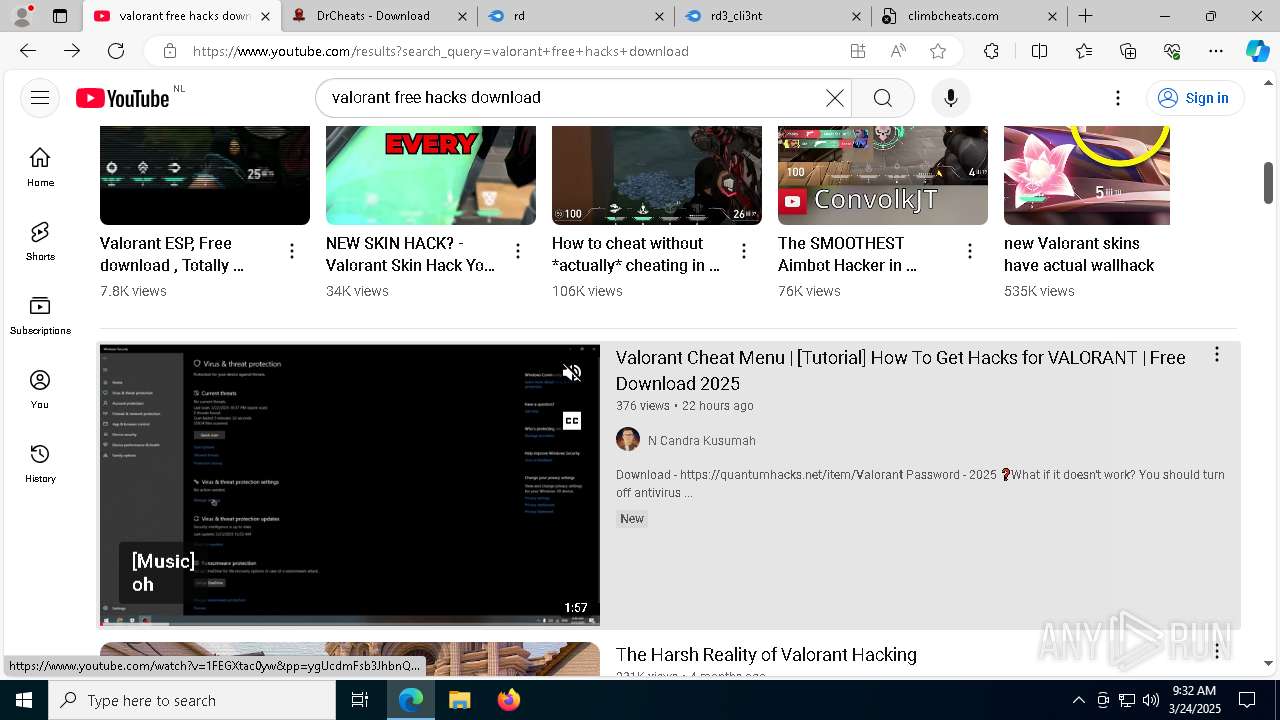Open Edge settings and more menu
Image resolution: width=1280 pixels, height=720 pixels.
pos(1216,51)
